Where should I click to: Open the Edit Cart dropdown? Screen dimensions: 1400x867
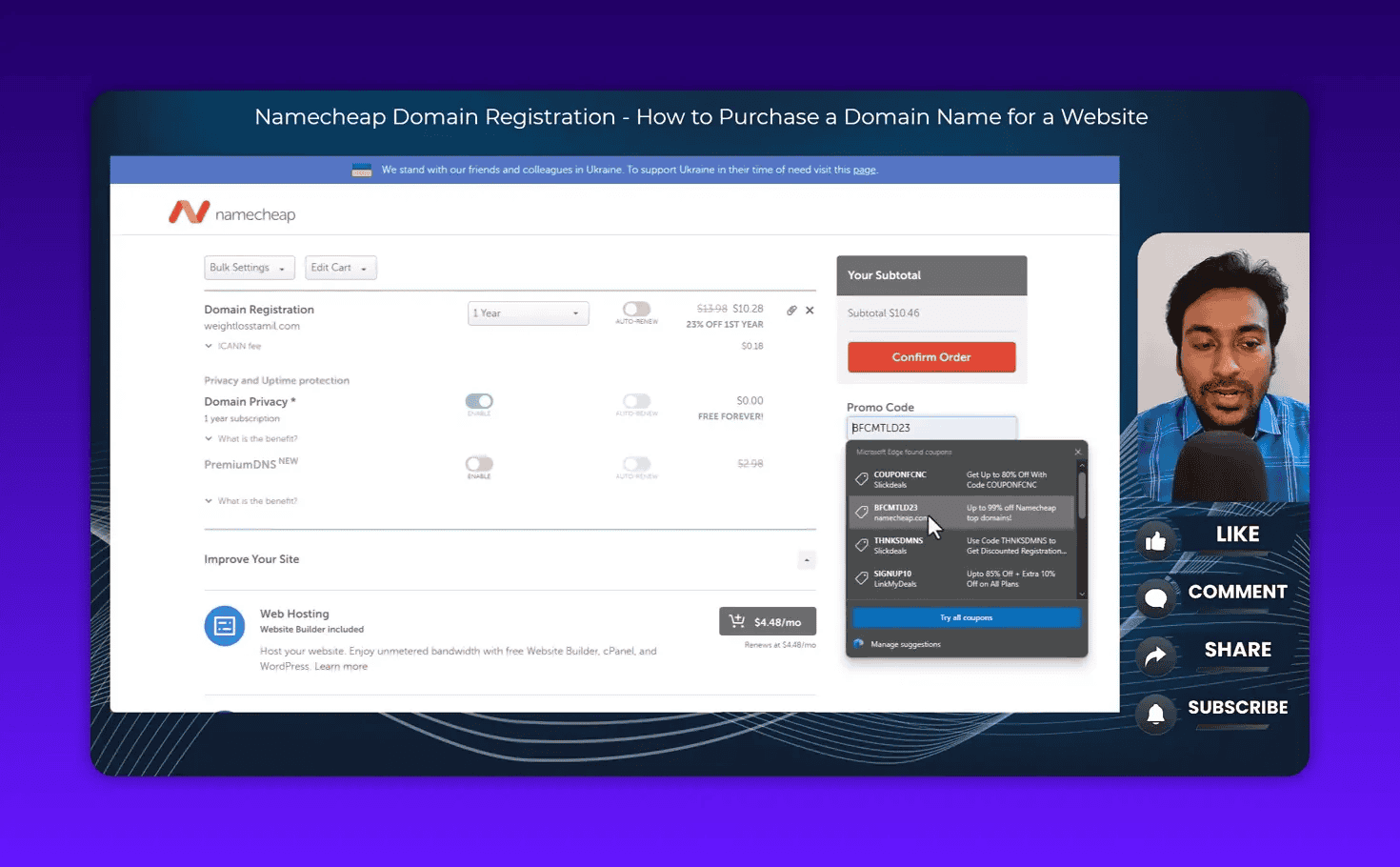pyautogui.click(x=340, y=267)
